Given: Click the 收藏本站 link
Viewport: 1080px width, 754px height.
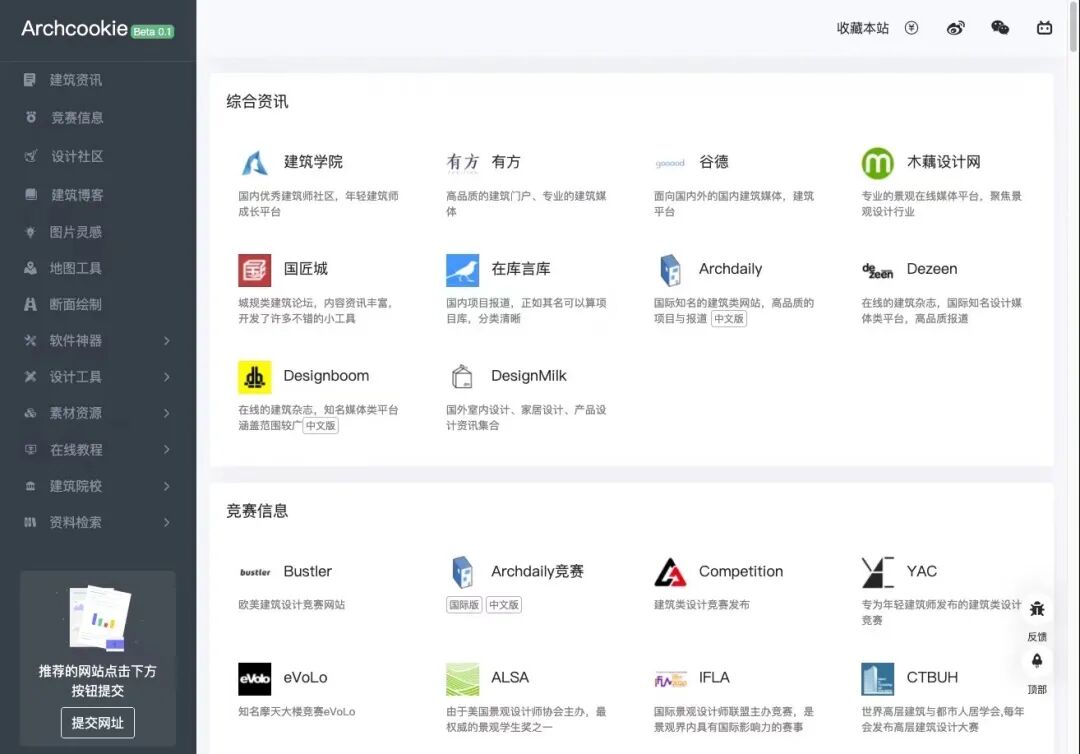Looking at the screenshot, I should tap(862, 28).
